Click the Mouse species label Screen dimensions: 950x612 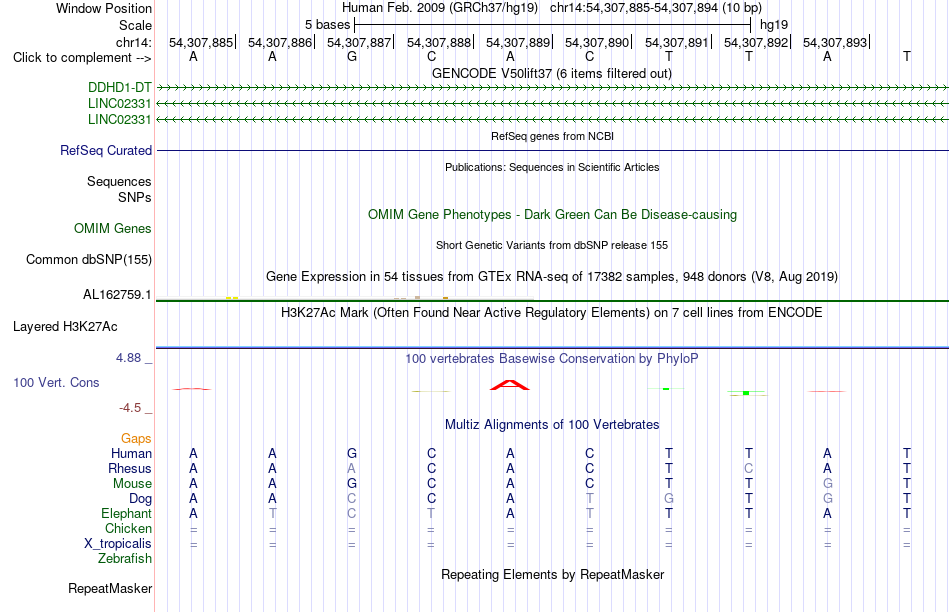point(132,484)
